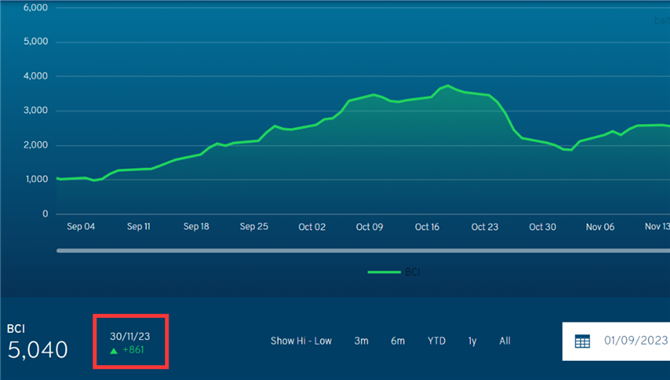Click the 4,000 y-axis label
The width and height of the screenshot is (670, 380).
35,76
